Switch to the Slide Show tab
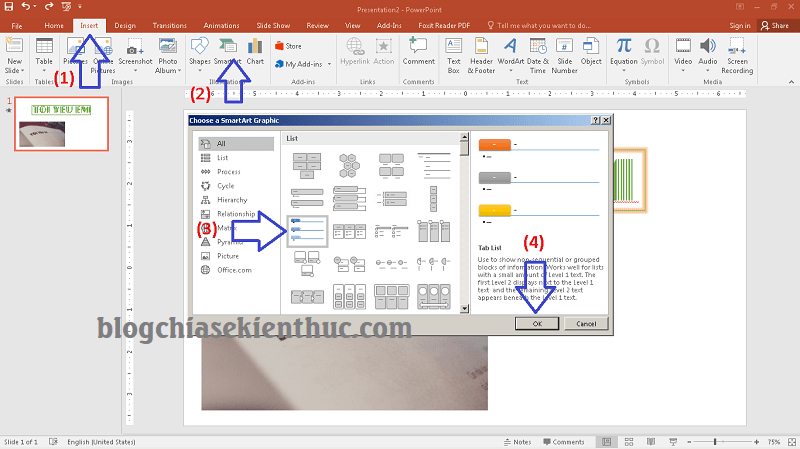 273,26
